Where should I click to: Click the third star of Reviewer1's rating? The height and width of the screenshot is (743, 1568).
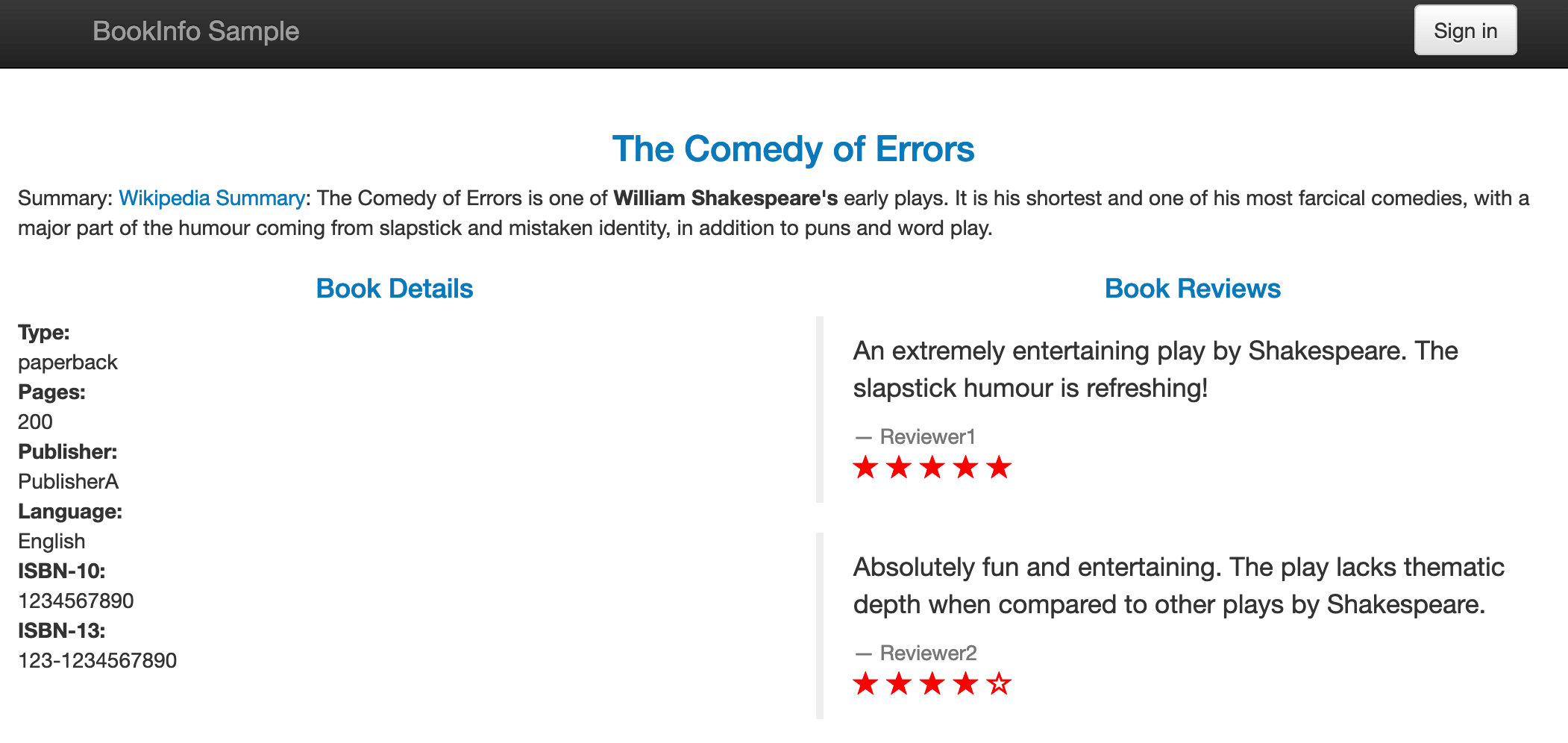pos(932,468)
